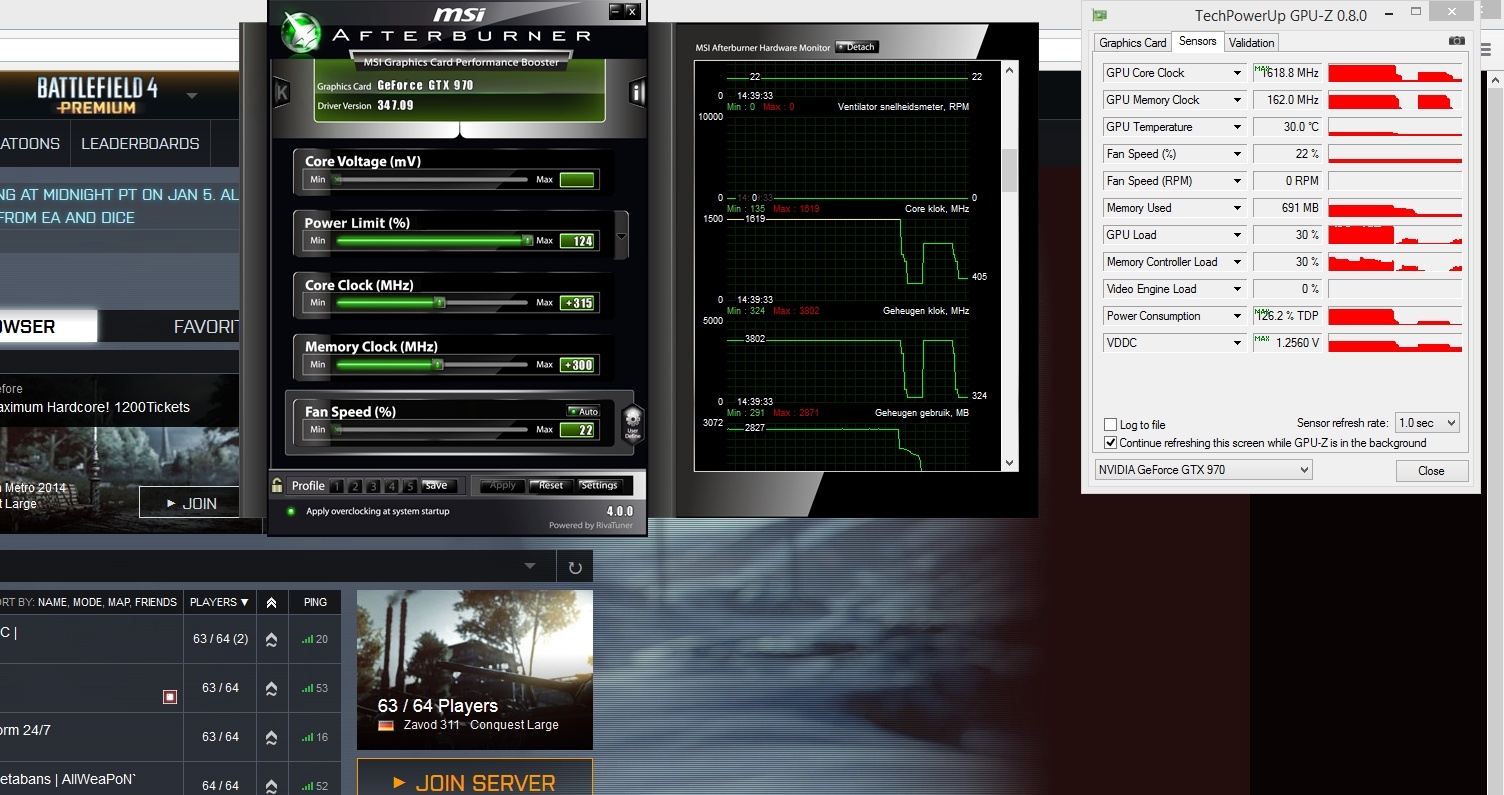Click the Zavod 311 map thumbnail

475,669
